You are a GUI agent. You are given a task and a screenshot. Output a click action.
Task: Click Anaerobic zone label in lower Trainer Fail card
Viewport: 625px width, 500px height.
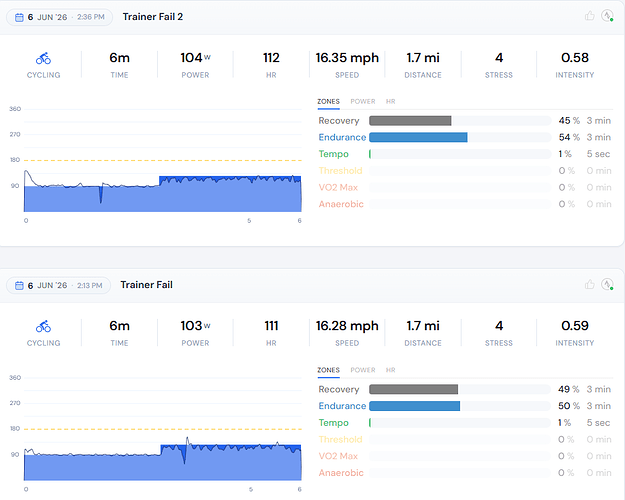pyautogui.click(x=341, y=473)
